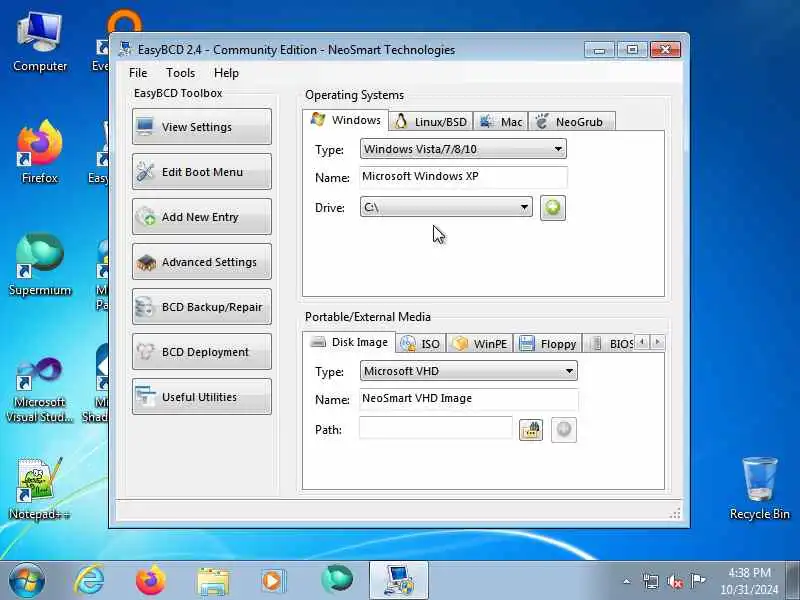
Task: Select the Computer desktop icon
Action: click(40, 42)
